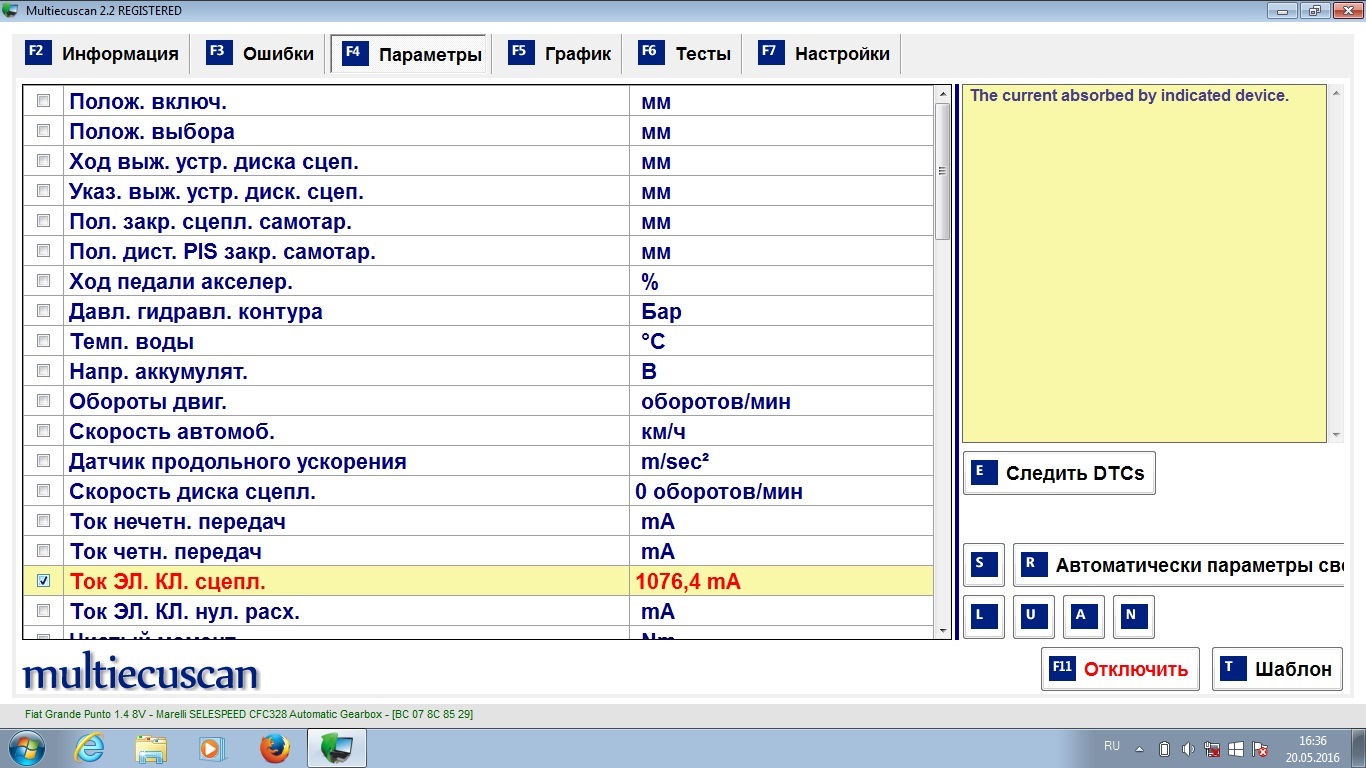Viewport: 1366px width, 768px height.
Task: Click the Следить DTCs button
Action: [1059, 473]
